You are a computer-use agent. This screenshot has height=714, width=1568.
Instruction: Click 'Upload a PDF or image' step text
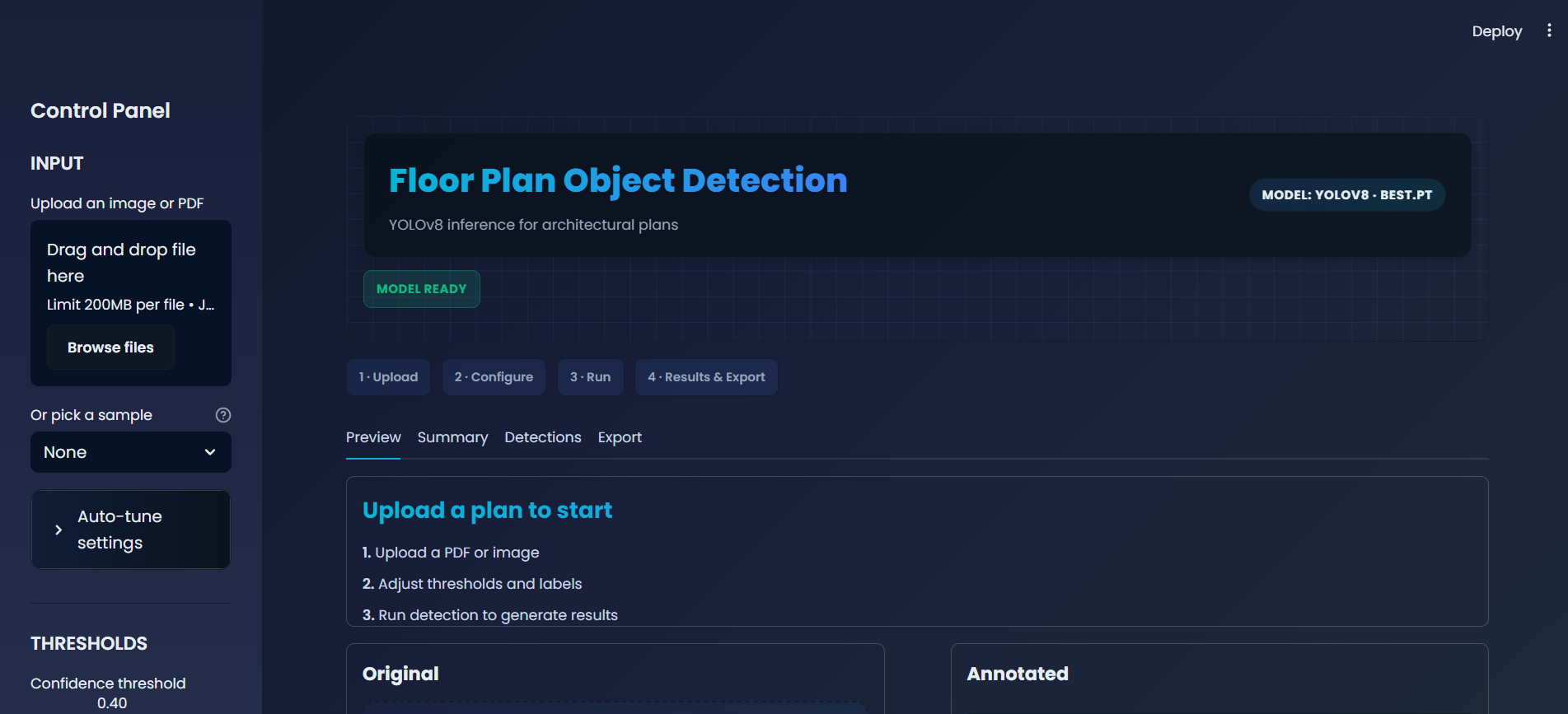(x=457, y=553)
